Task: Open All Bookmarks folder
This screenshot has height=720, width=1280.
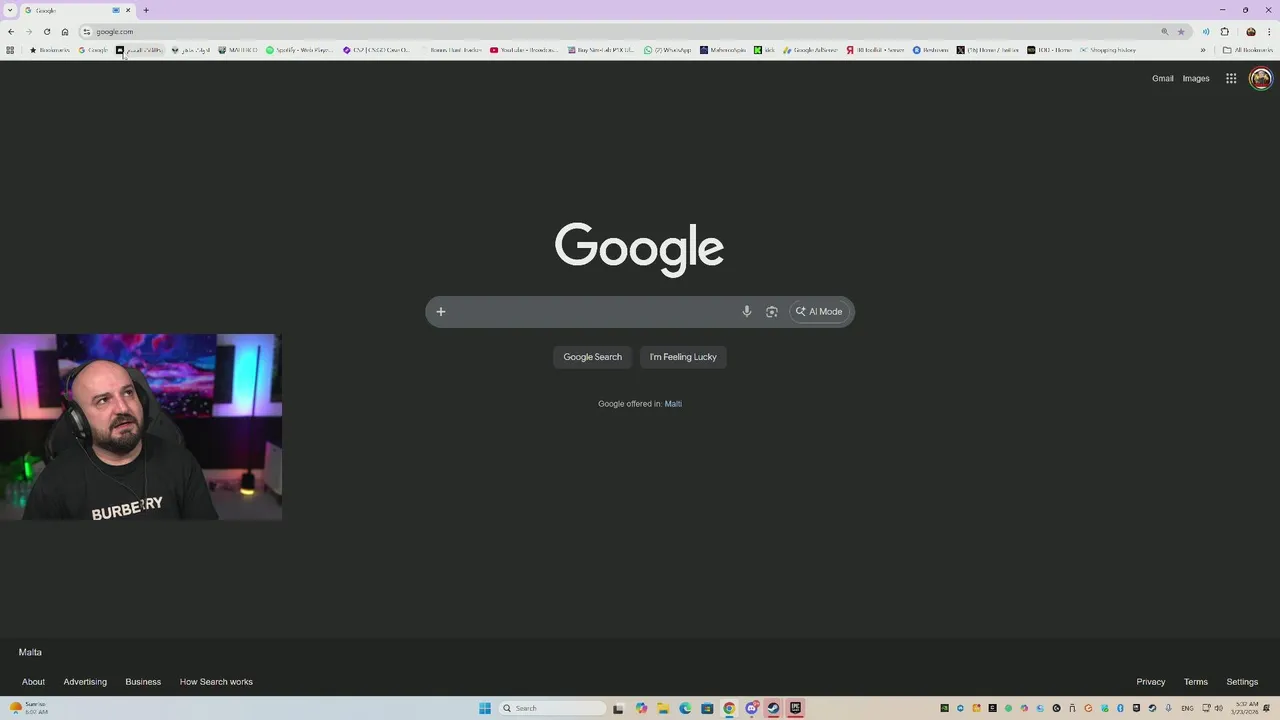Action: coord(1248,50)
